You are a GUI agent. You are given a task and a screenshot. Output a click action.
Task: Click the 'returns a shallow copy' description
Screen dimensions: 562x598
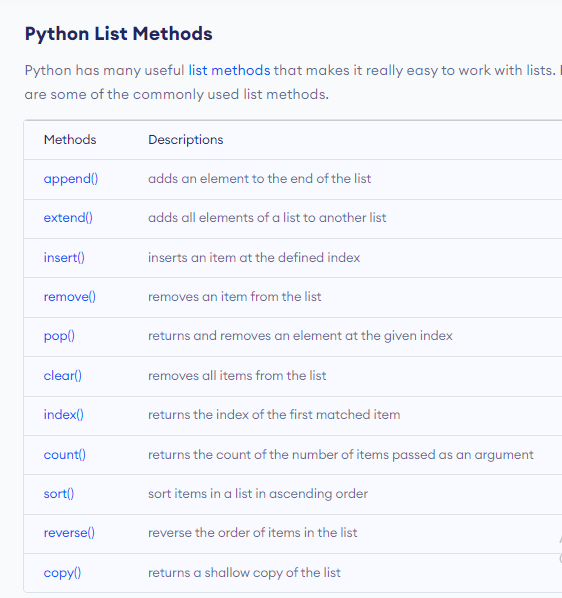[x=244, y=573]
